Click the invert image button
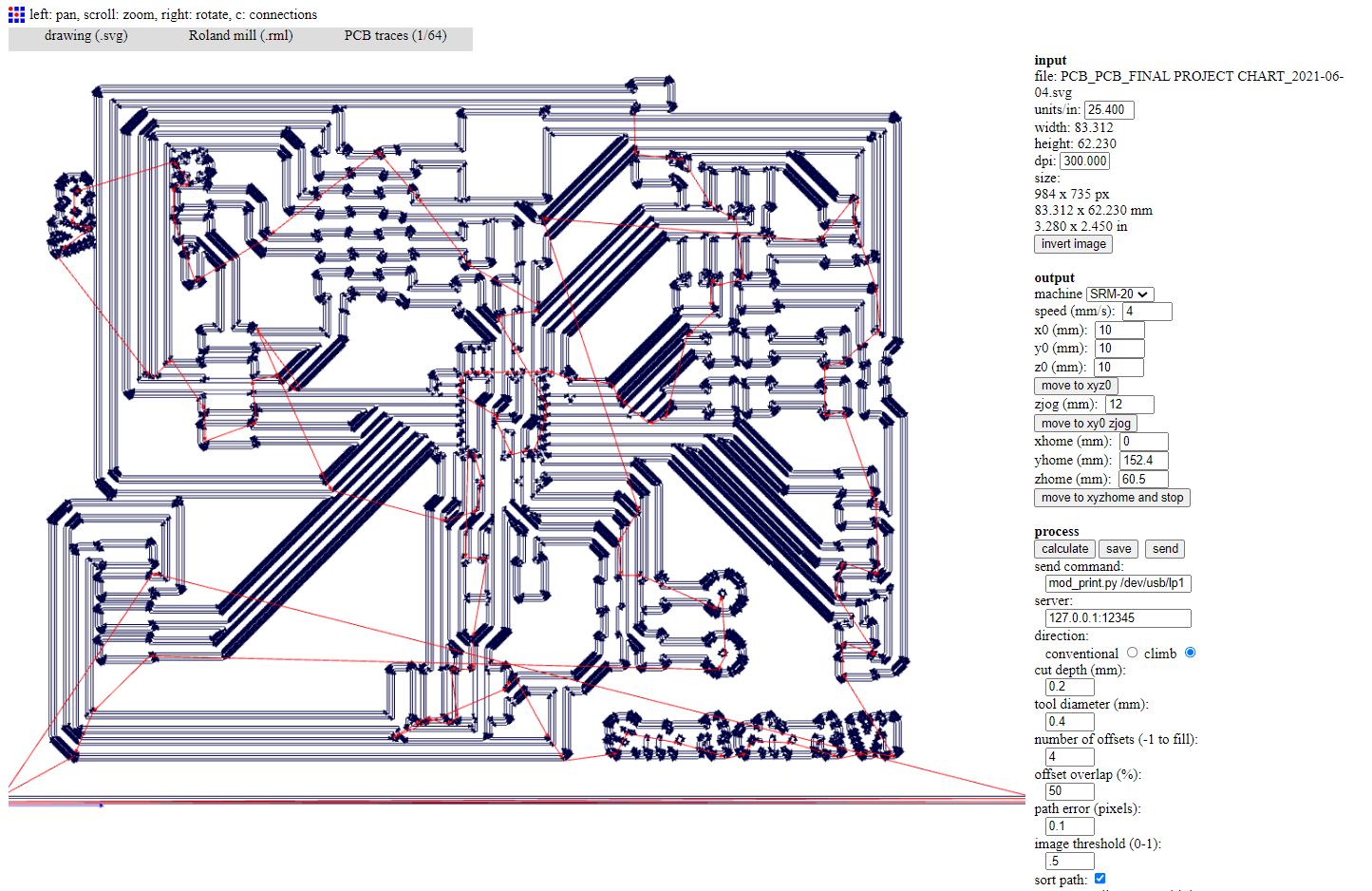 1073,244
